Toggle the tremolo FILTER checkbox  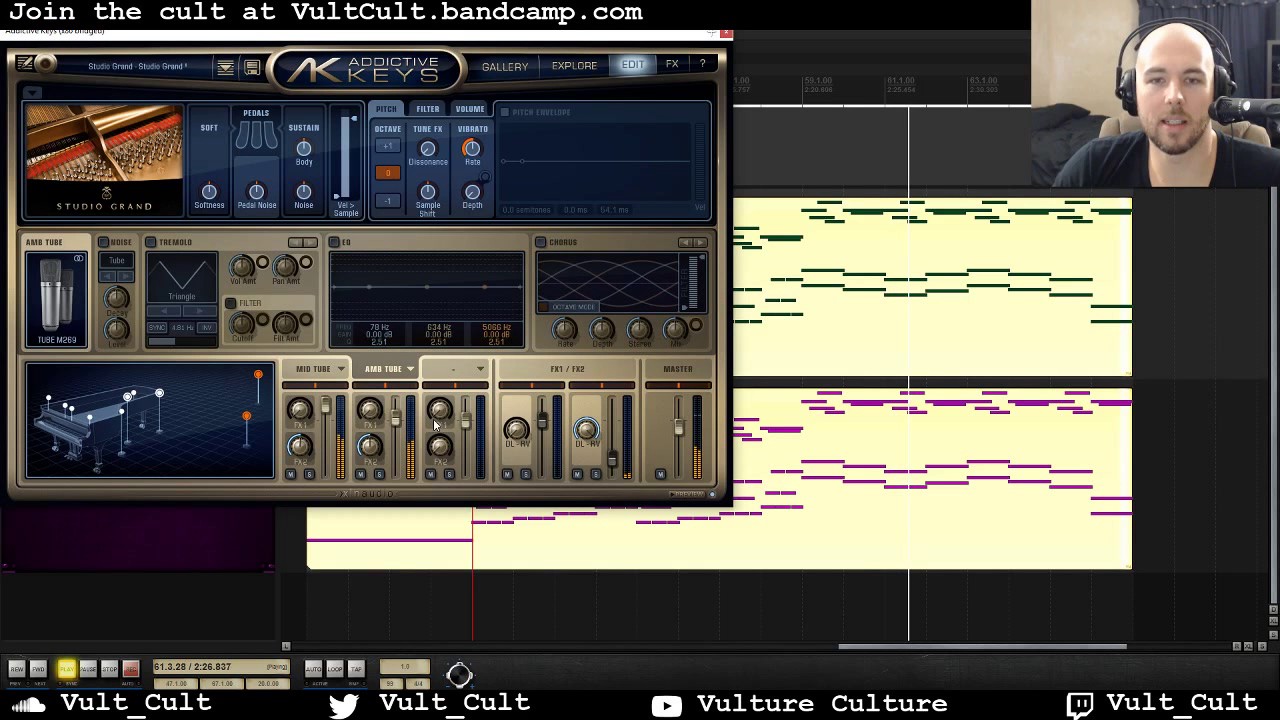(x=231, y=303)
